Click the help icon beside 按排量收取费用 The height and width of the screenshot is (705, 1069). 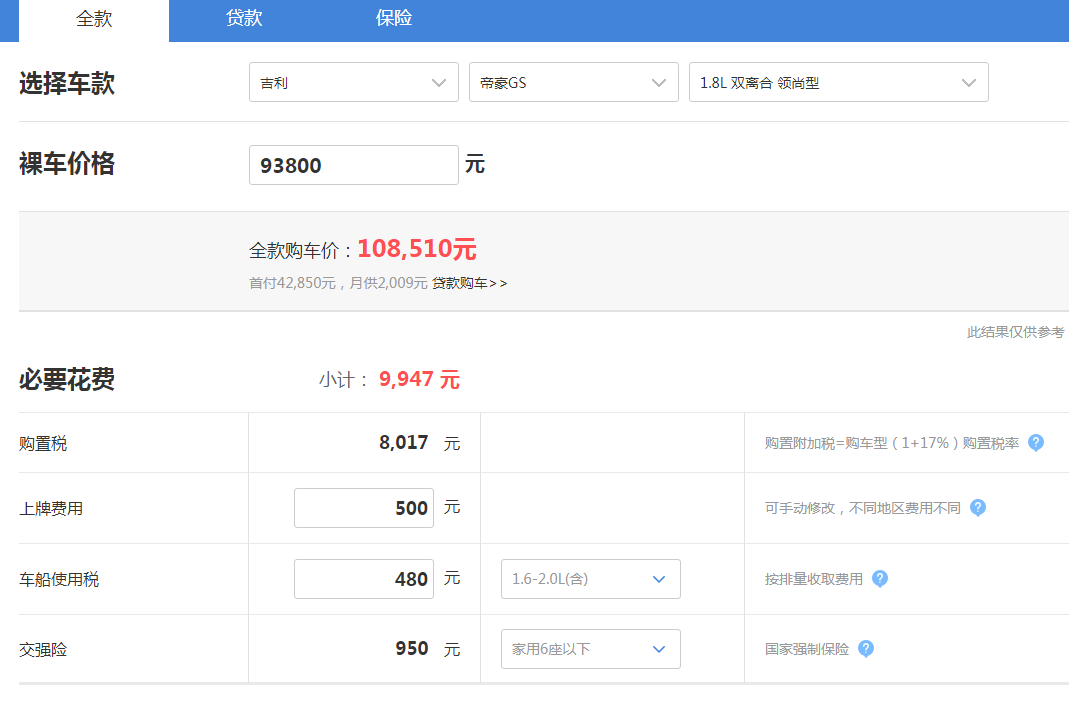pyautogui.click(x=880, y=579)
